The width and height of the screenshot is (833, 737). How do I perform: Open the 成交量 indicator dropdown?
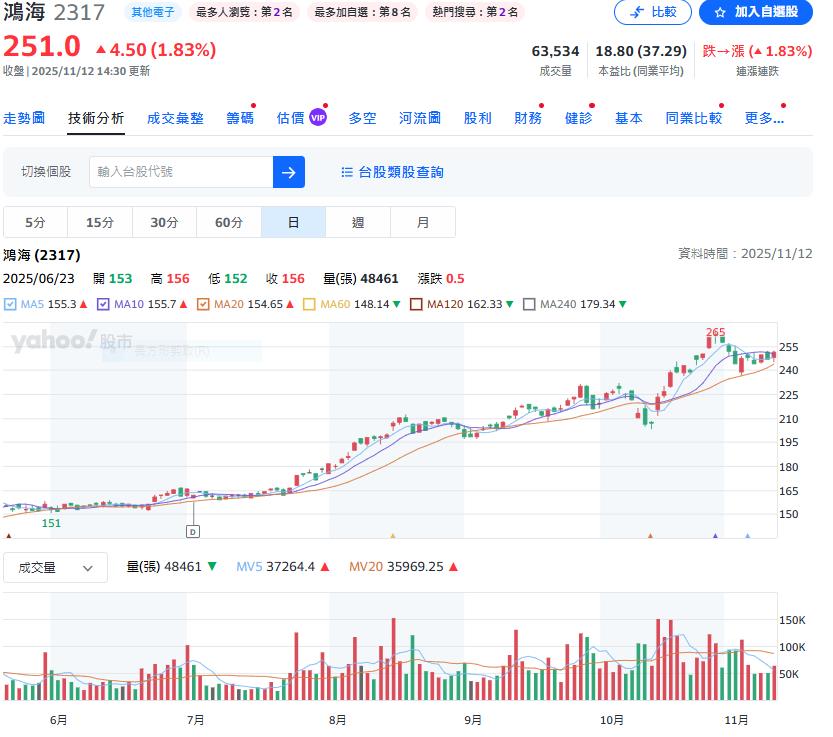[55, 567]
